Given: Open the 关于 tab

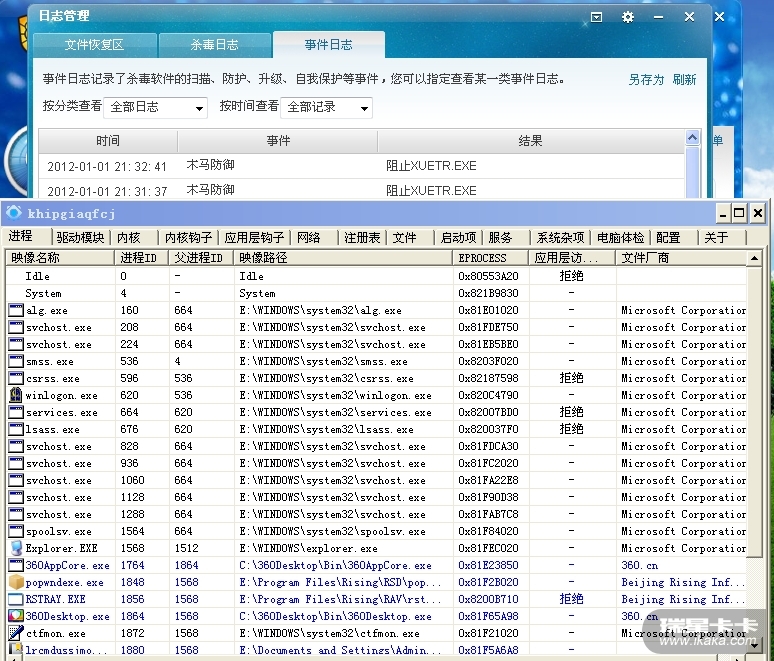Looking at the screenshot, I should (716, 237).
